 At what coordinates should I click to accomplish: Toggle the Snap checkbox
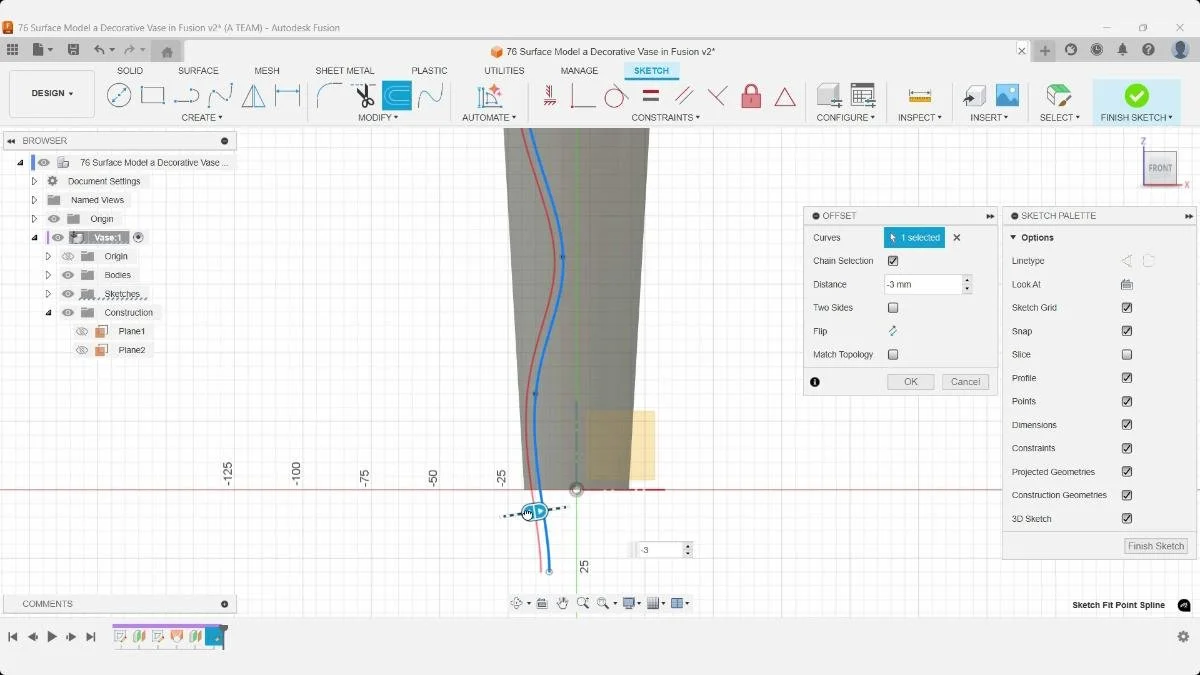(1127, 331)
